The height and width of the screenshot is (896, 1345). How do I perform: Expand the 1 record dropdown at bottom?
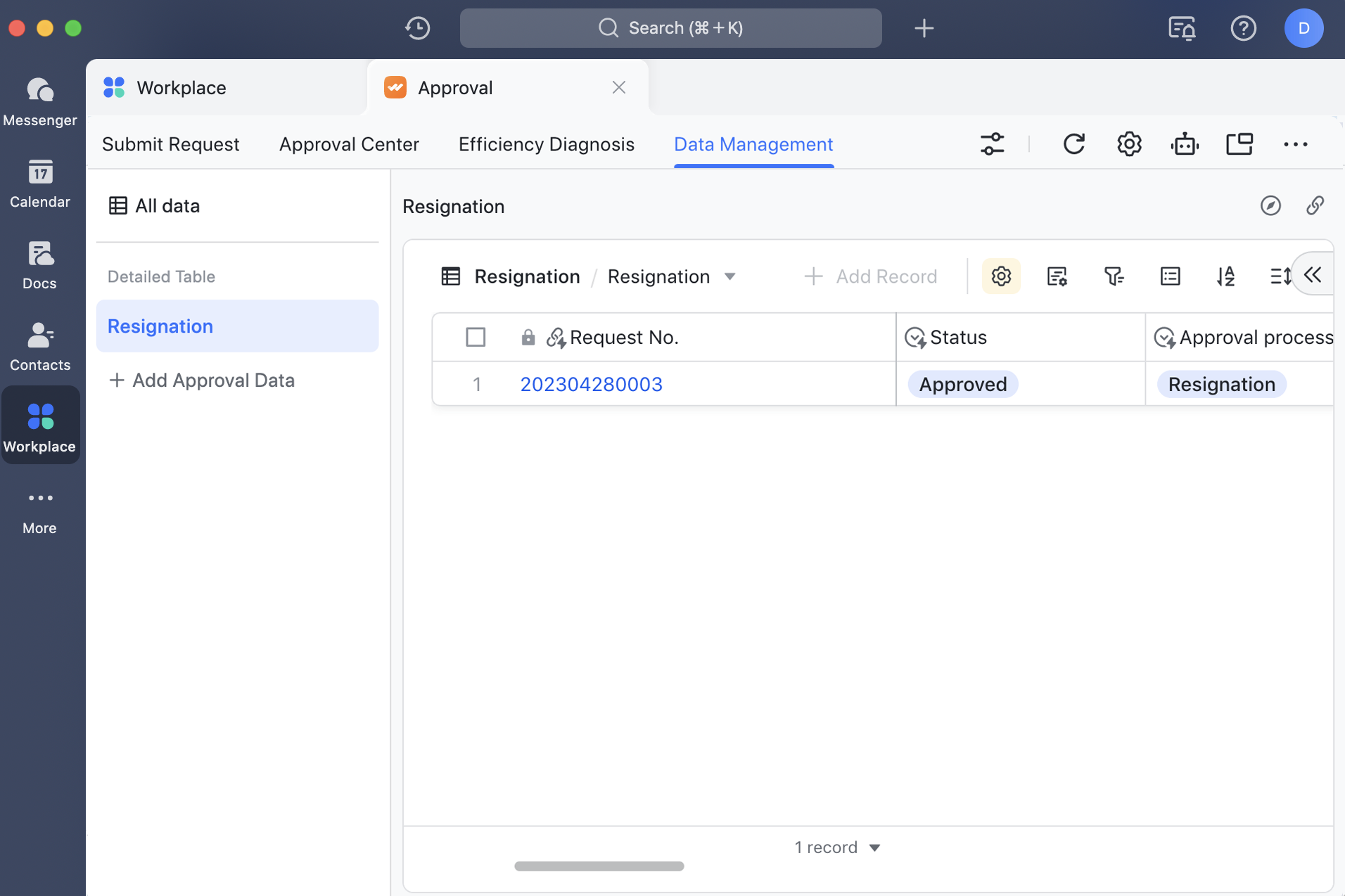point(874,847)
